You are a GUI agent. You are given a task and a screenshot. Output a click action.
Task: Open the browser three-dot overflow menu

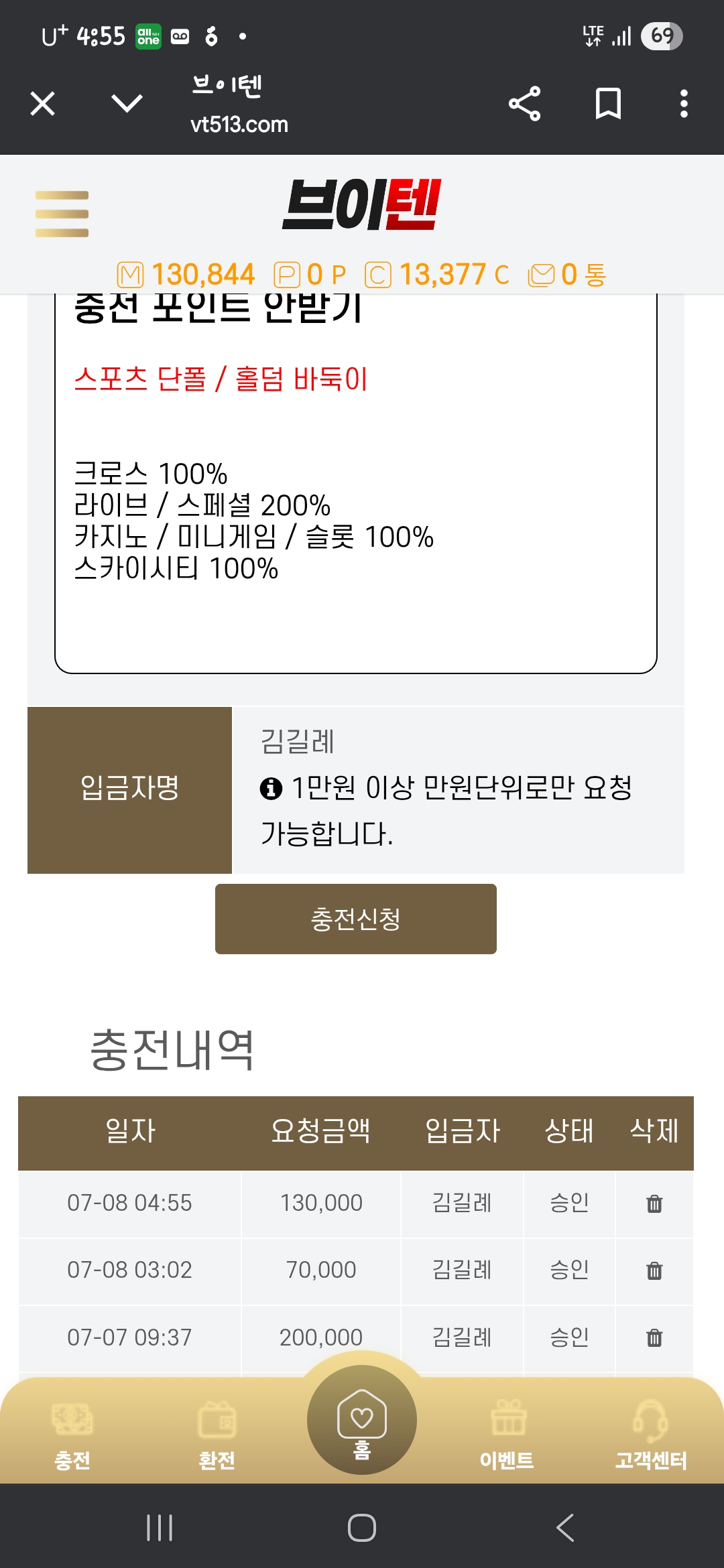(684, 104)
